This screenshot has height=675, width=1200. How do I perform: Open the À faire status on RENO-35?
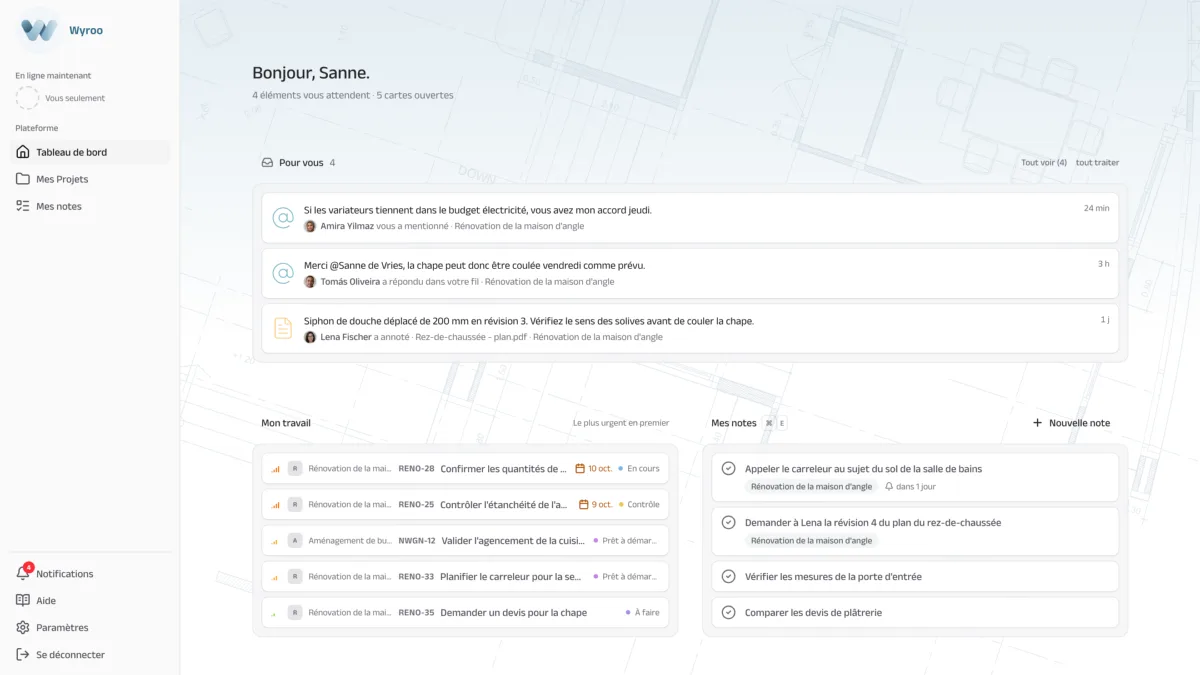[x=642, y=613]
